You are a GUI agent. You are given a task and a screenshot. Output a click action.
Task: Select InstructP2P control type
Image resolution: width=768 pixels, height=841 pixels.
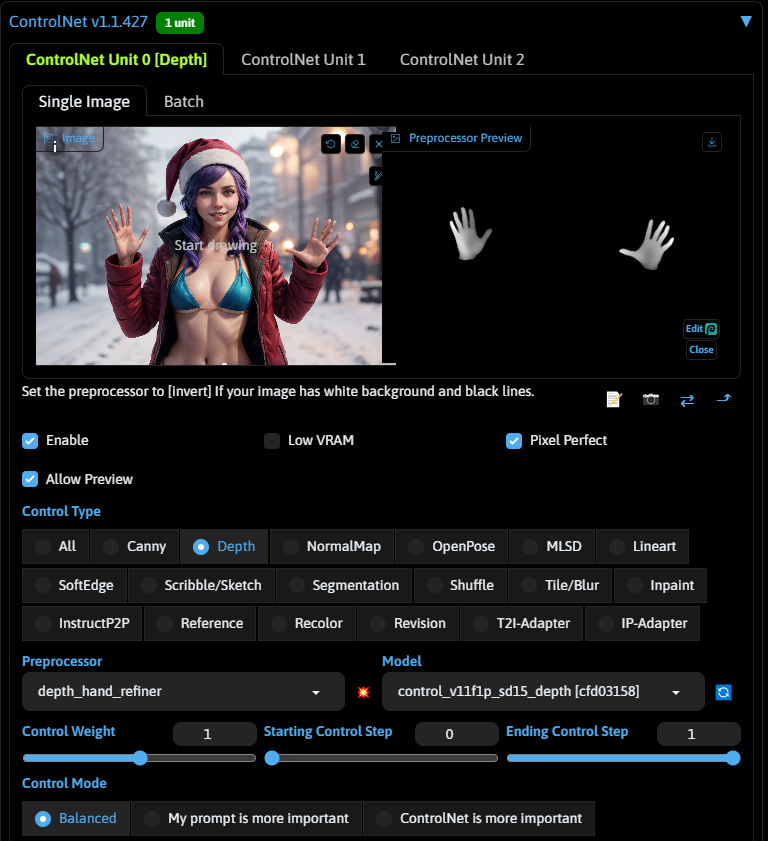pyautogui.click(x=82, y=623)
